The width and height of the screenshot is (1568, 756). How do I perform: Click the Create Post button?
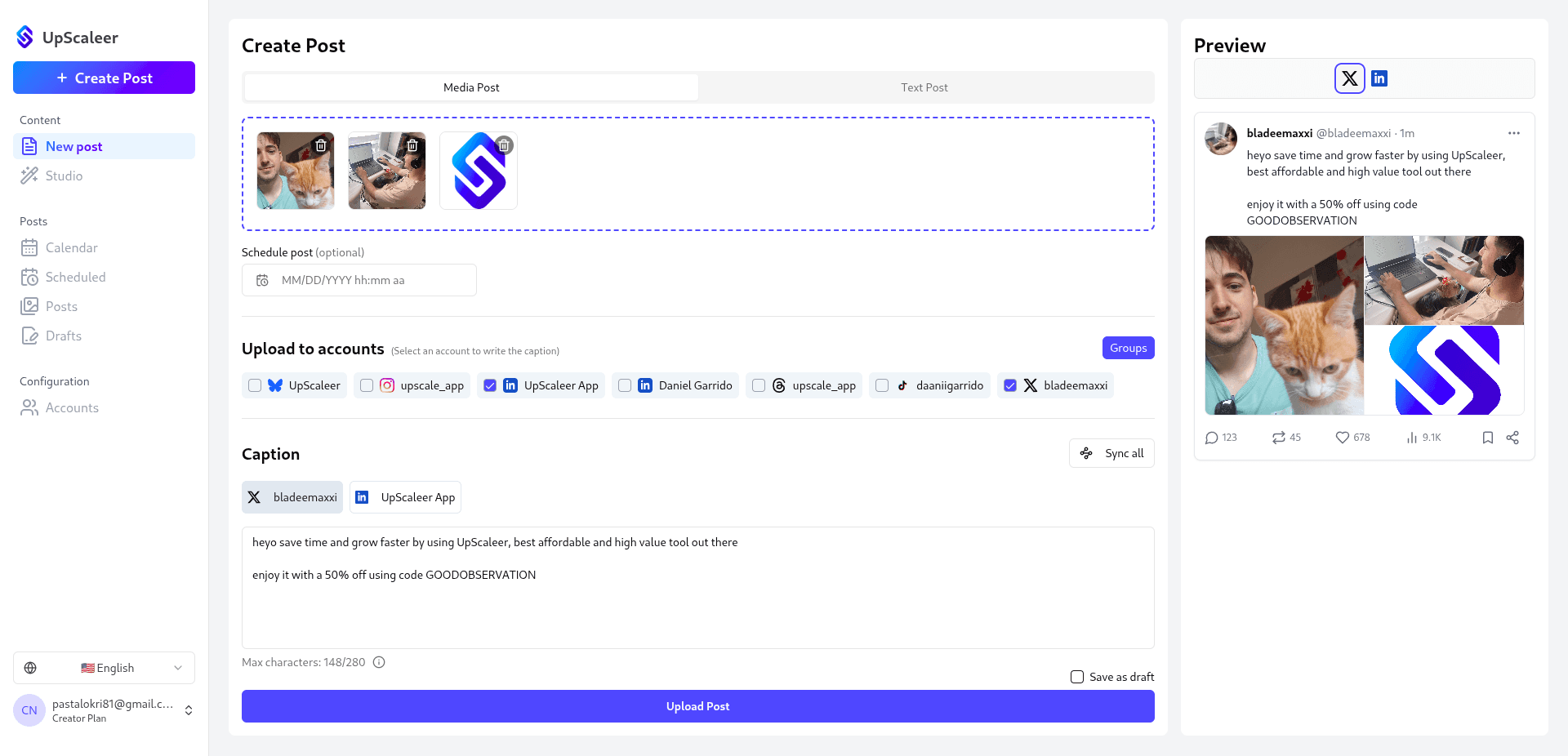point(104,78)
